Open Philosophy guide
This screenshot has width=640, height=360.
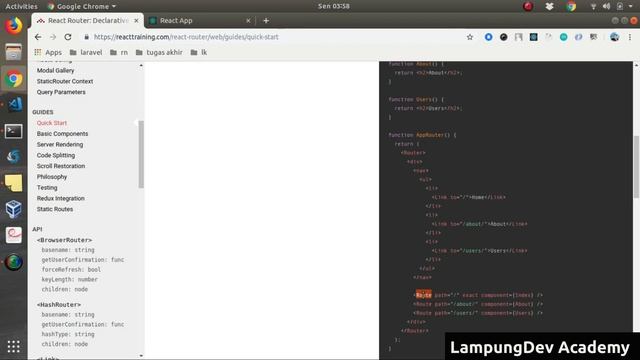tap(52, 177)
